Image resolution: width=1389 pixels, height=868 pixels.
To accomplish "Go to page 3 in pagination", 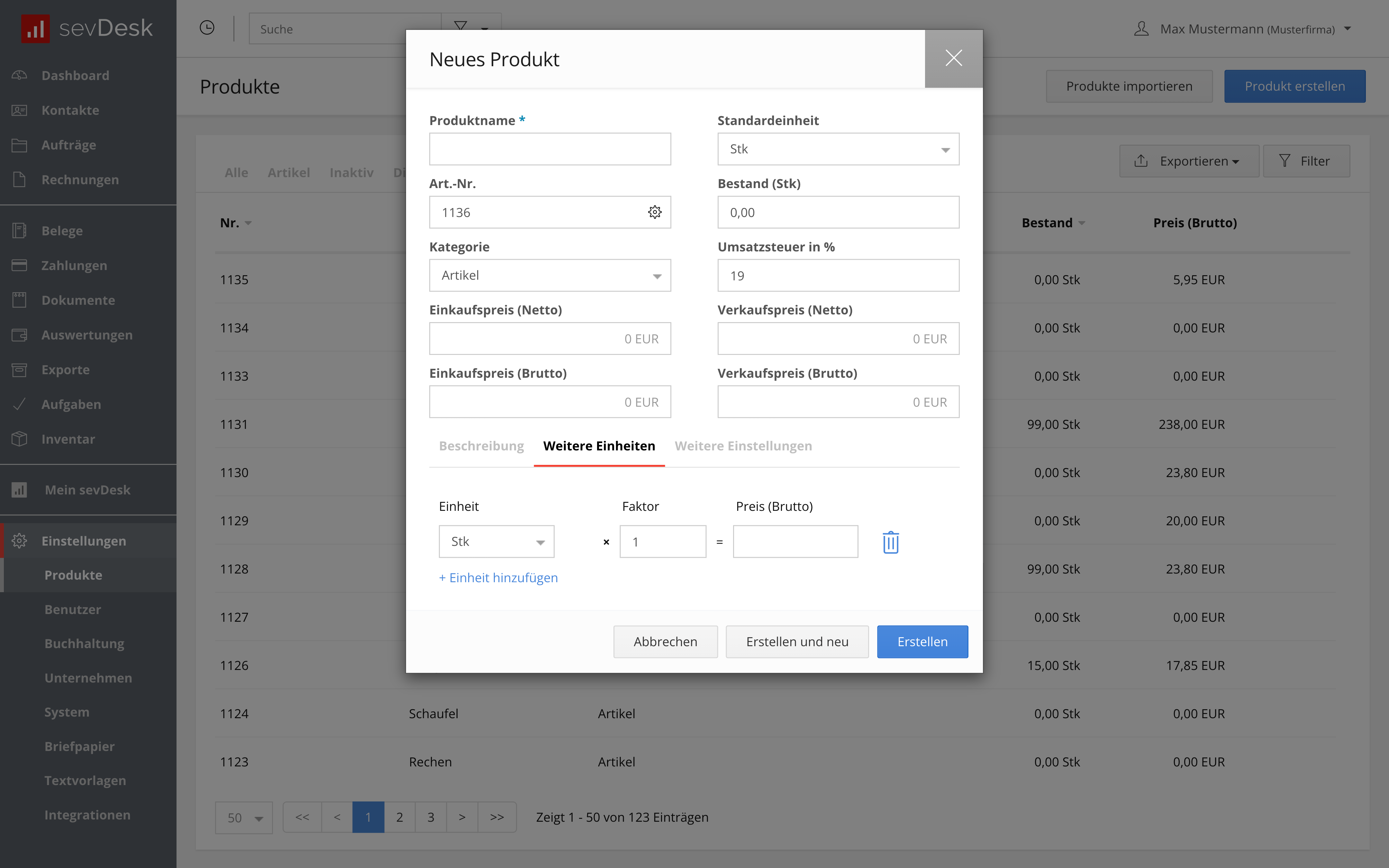I will pos(431,818).
